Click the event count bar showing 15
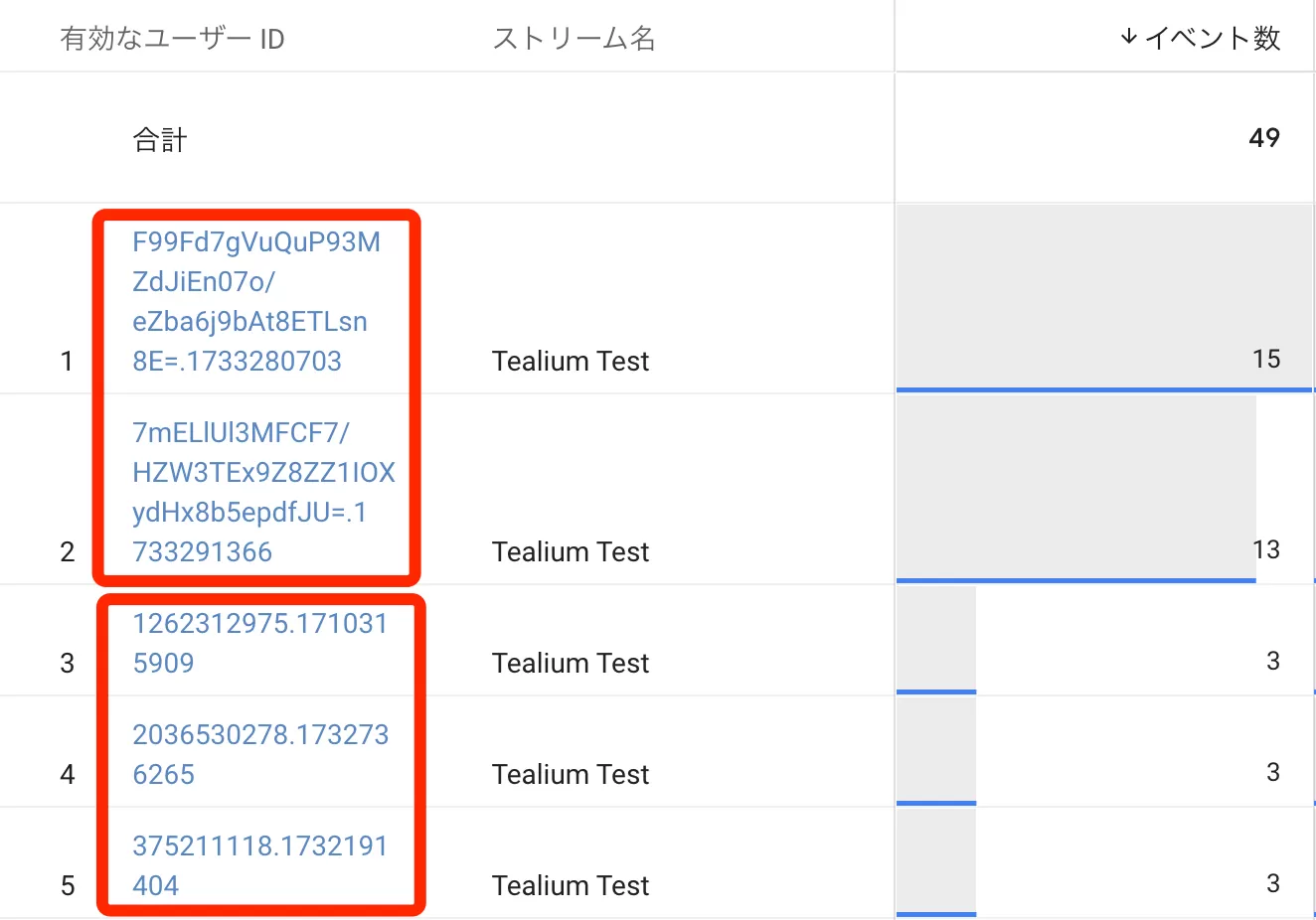This screenshot has width=1316, height=920. click(x=1104, y=298)
